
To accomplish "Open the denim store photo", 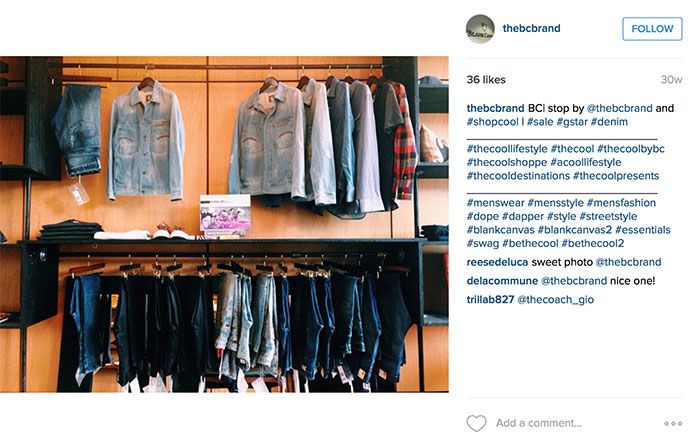I will coord(224,224).
